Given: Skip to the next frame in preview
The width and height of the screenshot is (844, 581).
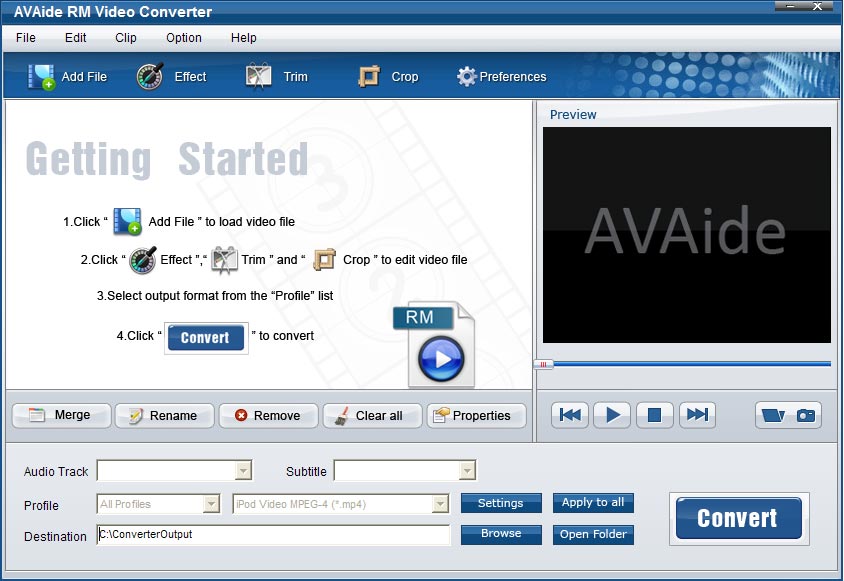Looking at the screenshot, I should 697,415.
